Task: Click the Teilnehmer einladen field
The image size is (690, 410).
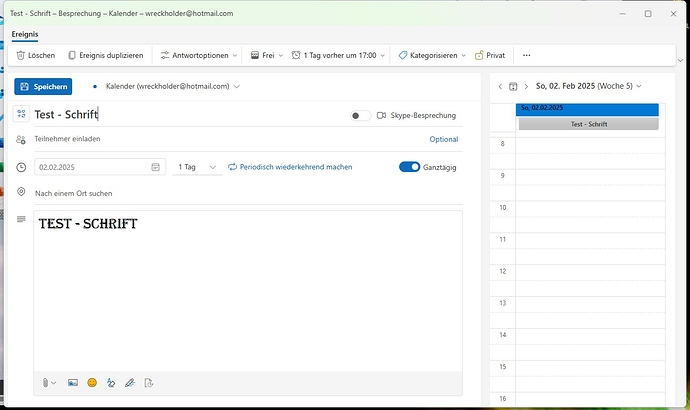Action: coord(229,139)
